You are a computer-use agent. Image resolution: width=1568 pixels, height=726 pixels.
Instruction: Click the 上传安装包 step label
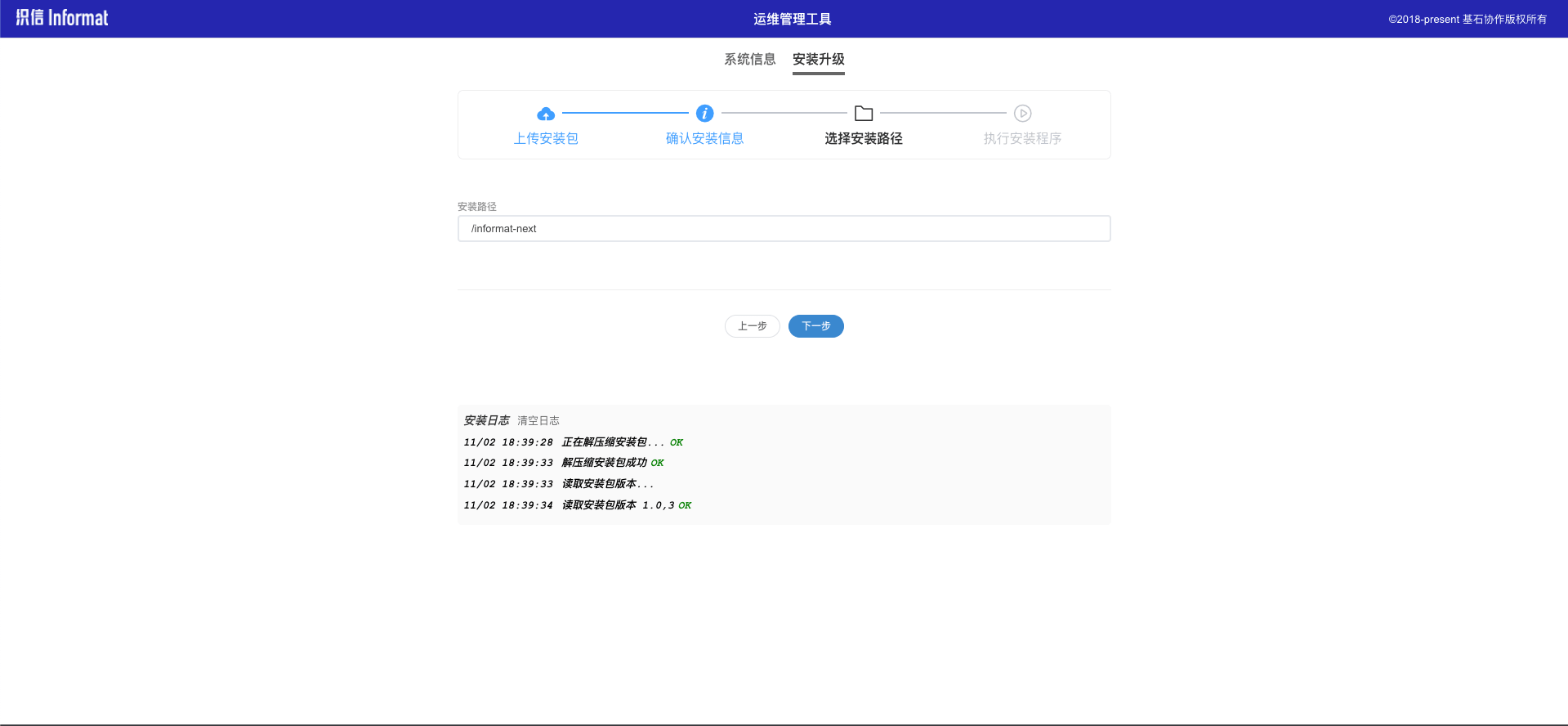click(x=546, y=138)
